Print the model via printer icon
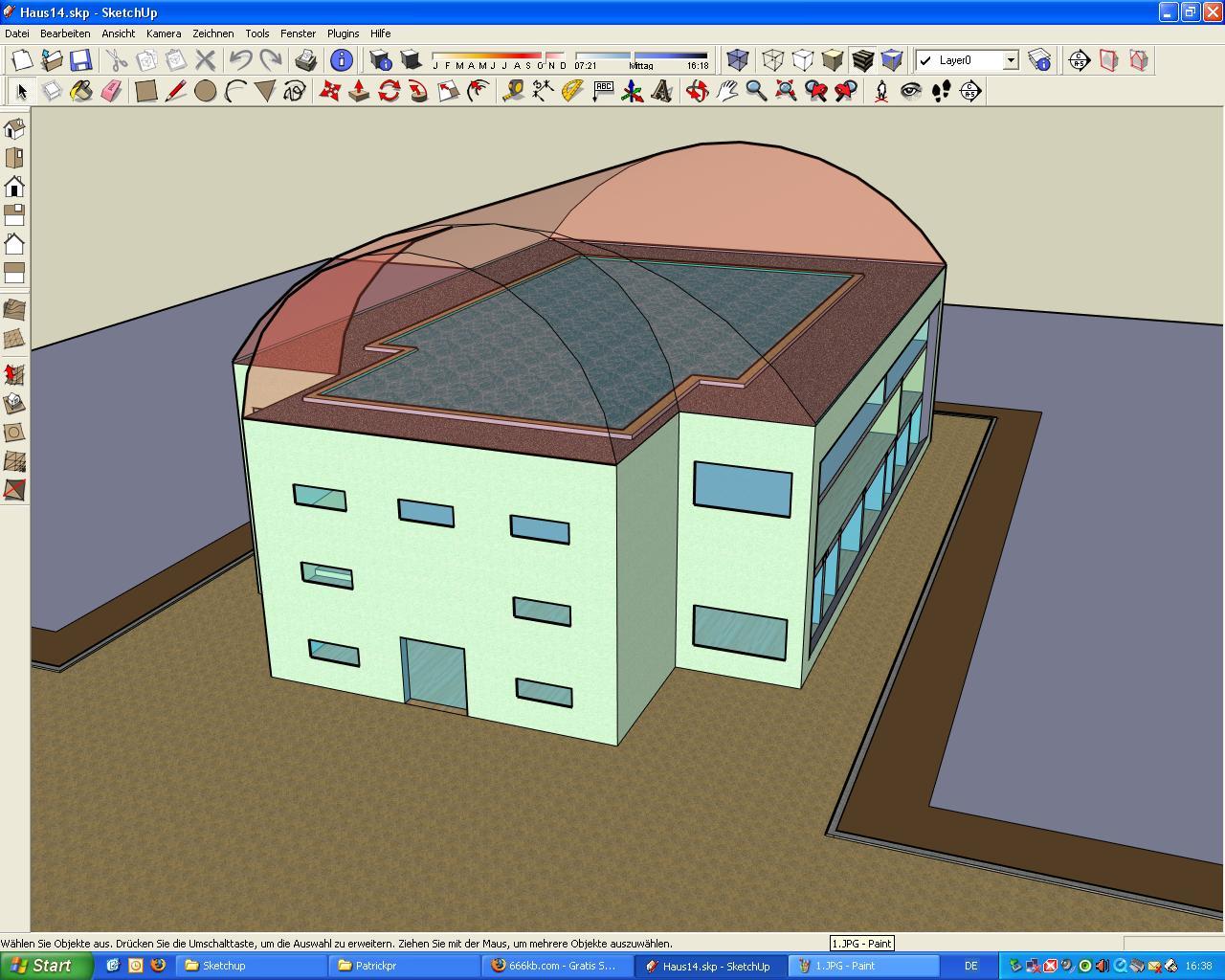The width and height of the screenshot is (1225, 980). tap(306, 60)
